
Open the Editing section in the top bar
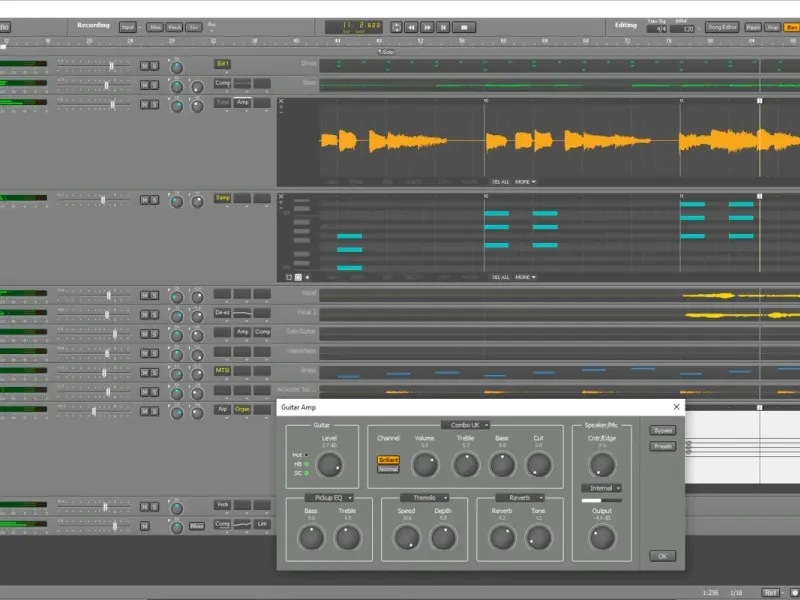point(625,25)
